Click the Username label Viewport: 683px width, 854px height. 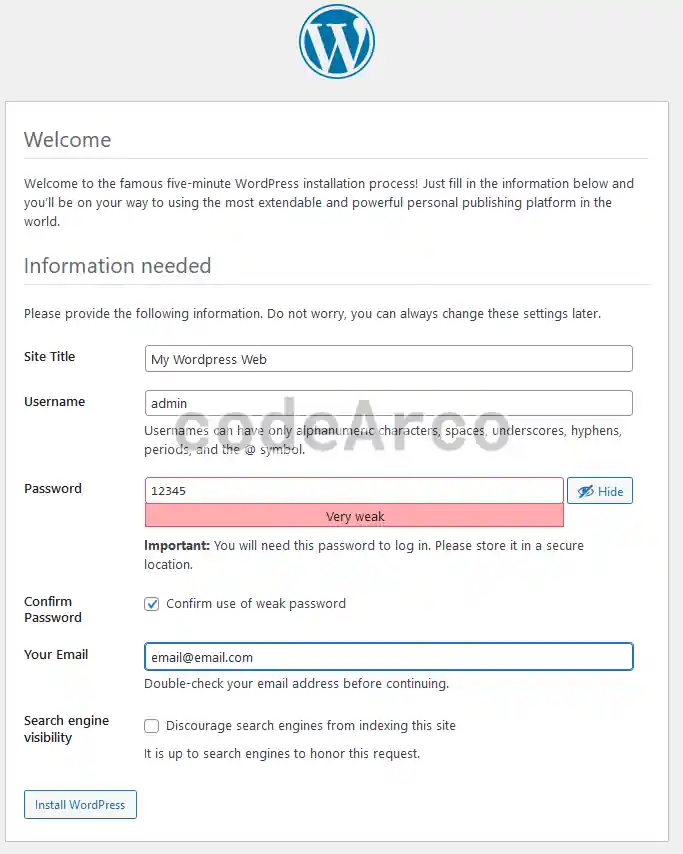coord(54,401)
